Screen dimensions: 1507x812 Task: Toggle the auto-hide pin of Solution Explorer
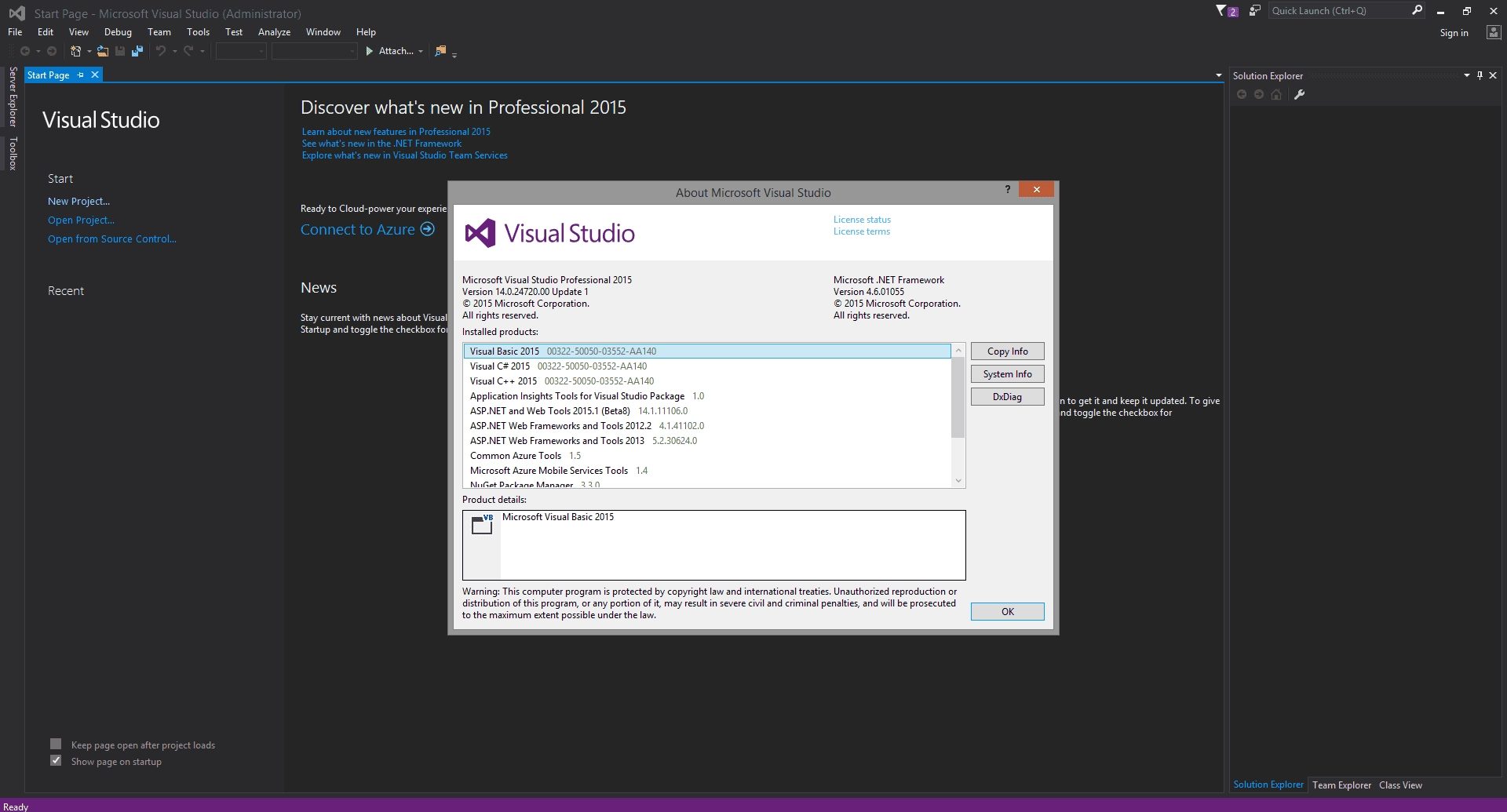[x=1480, y=75]
